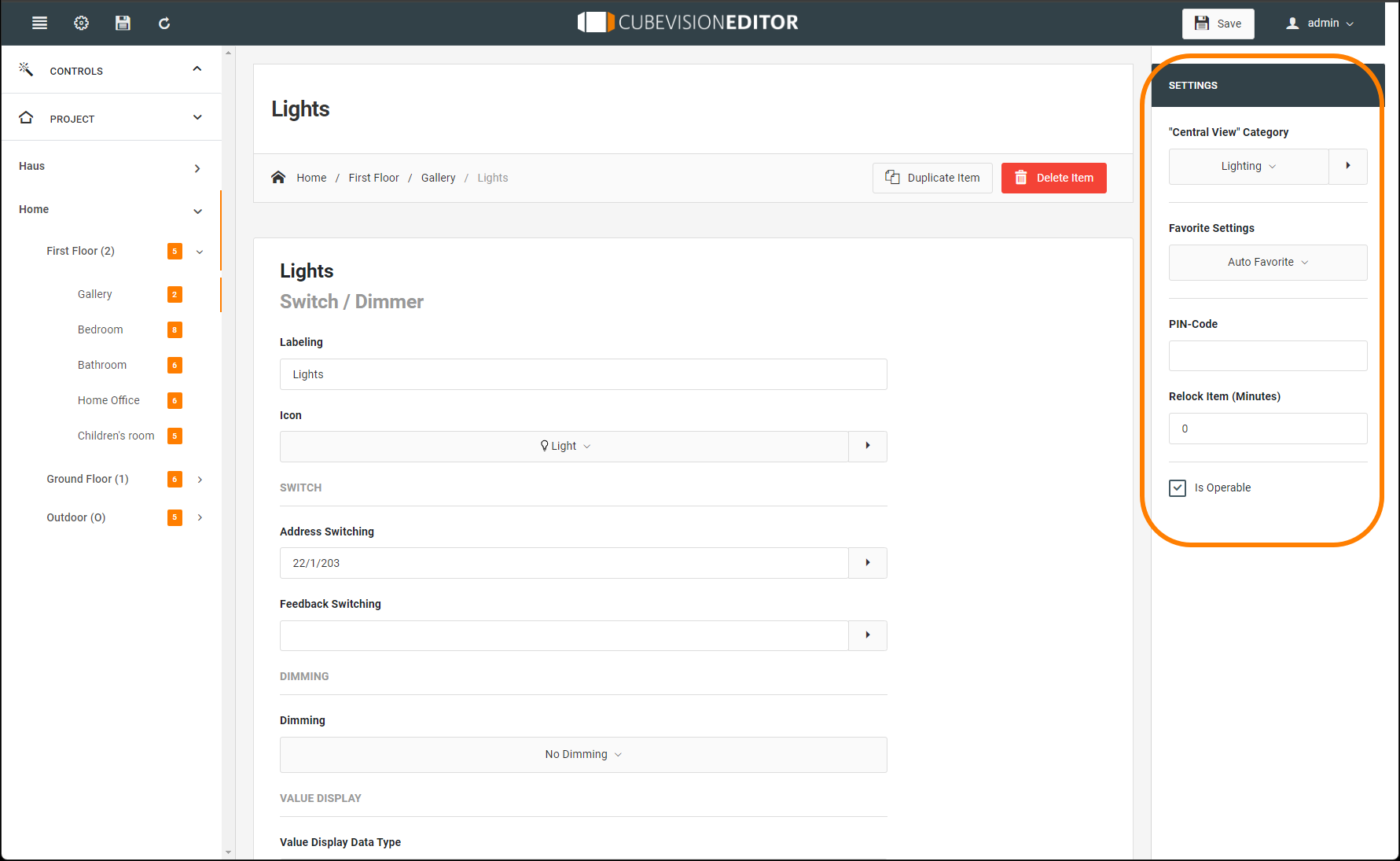The image size is (1400, 861).
Task: Expand Ground Floor using its chevron
Action: point(200,479)
